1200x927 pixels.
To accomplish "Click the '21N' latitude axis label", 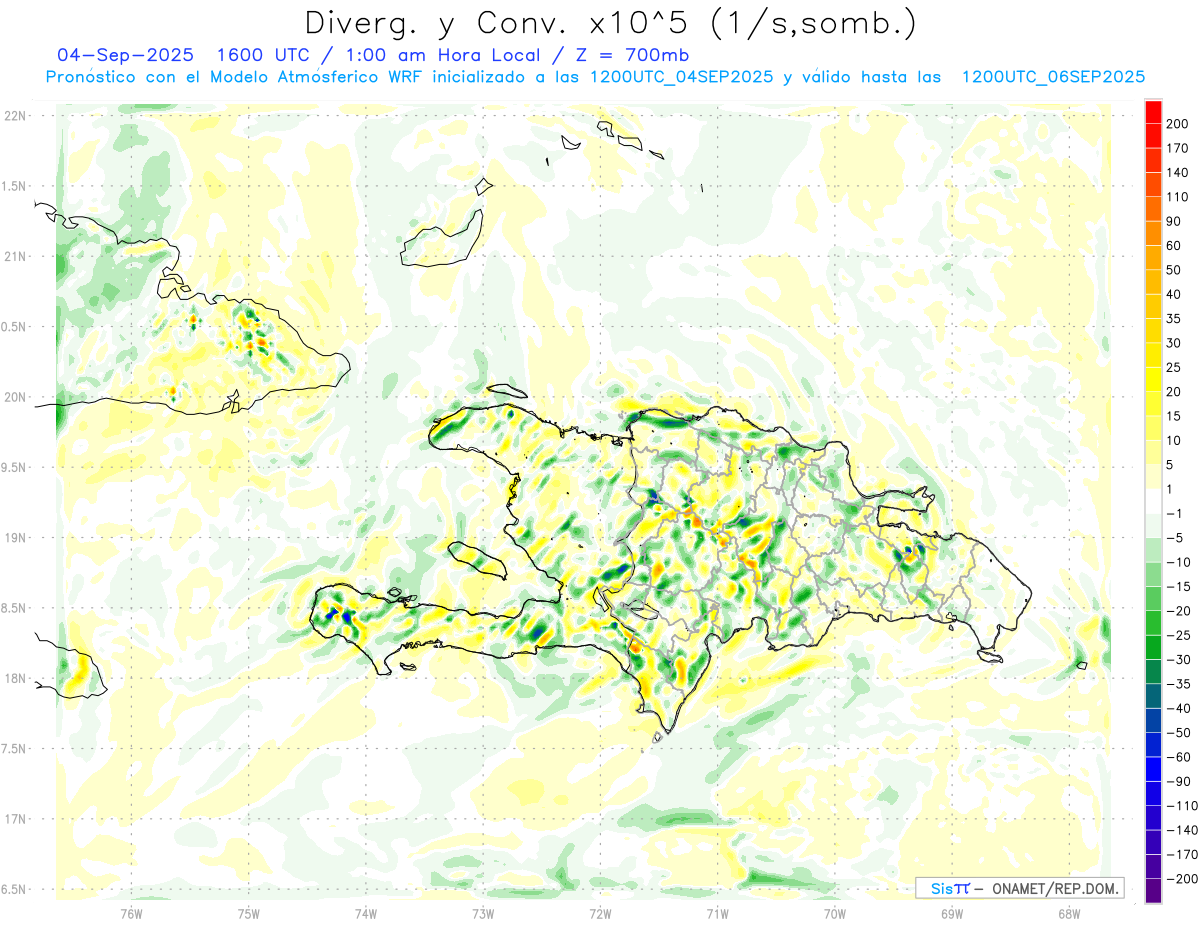I will (x=15, y=257).
